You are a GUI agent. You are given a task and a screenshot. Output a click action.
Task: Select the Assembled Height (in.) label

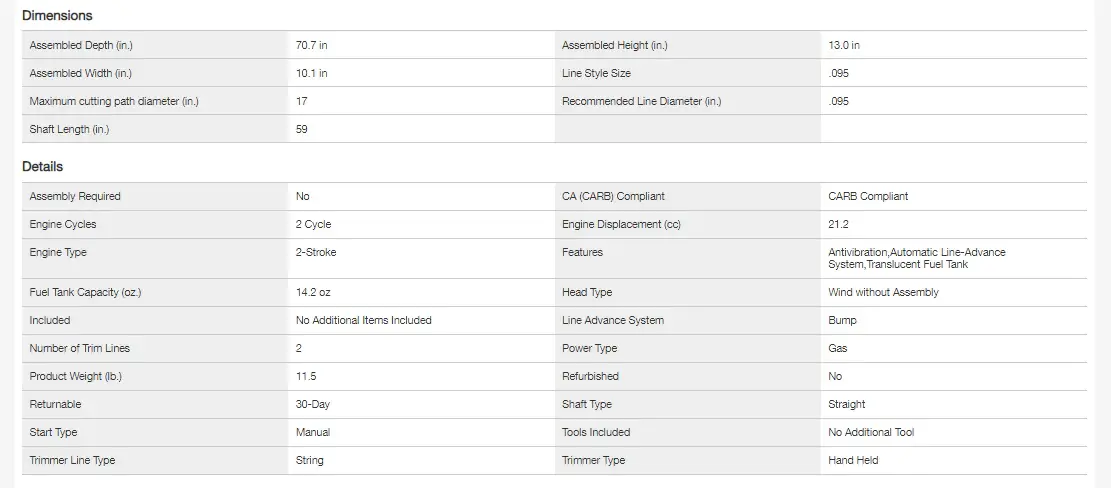[615, 45]
